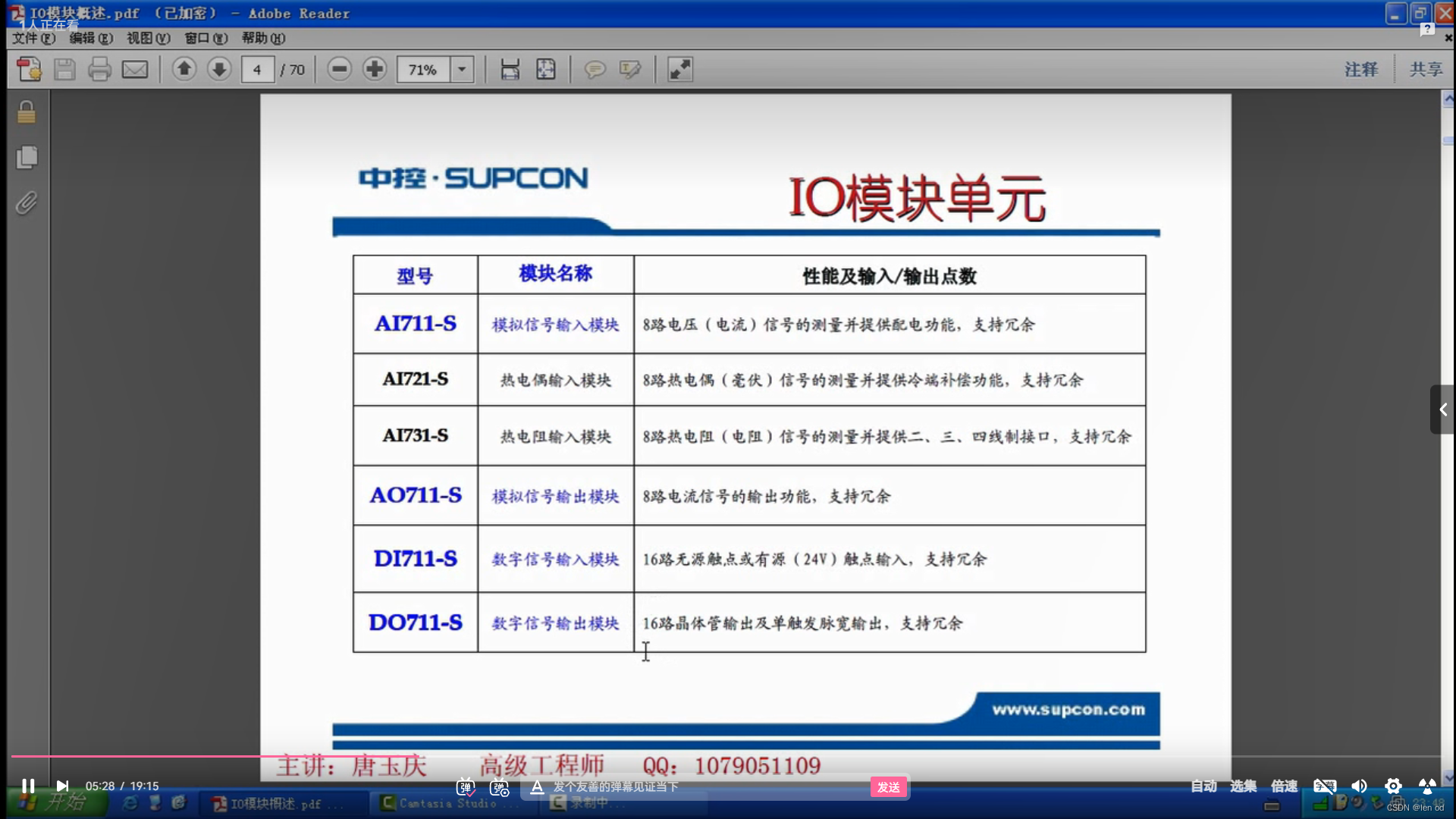Pause the video playback
This screenshot has height=819, width=1456.
28,786
